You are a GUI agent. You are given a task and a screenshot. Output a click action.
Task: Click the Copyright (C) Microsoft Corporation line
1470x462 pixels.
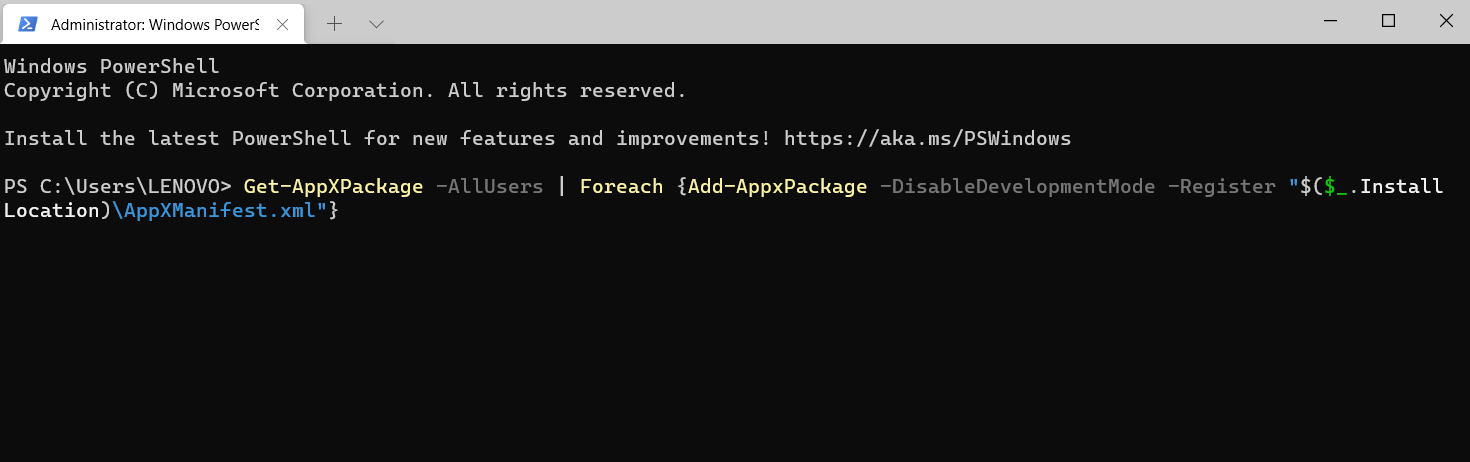[x=345, y=90]
